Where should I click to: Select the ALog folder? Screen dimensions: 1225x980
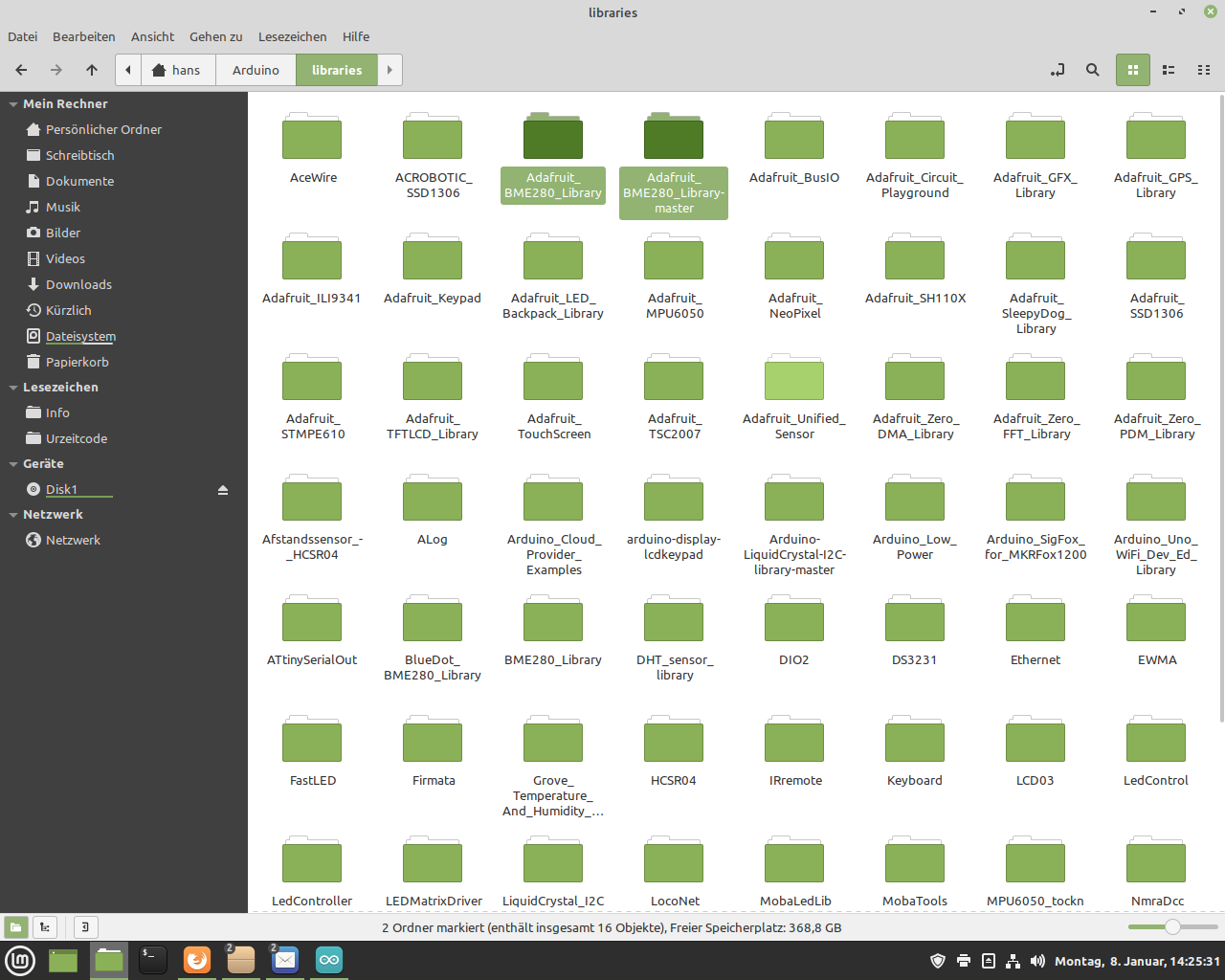pos(433,510)
